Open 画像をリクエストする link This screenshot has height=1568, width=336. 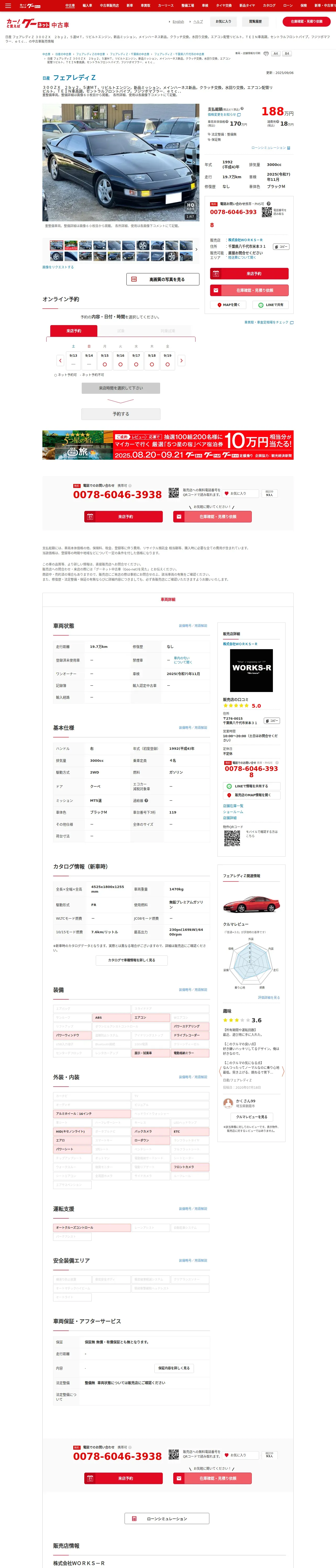click(x=58, y=267)
